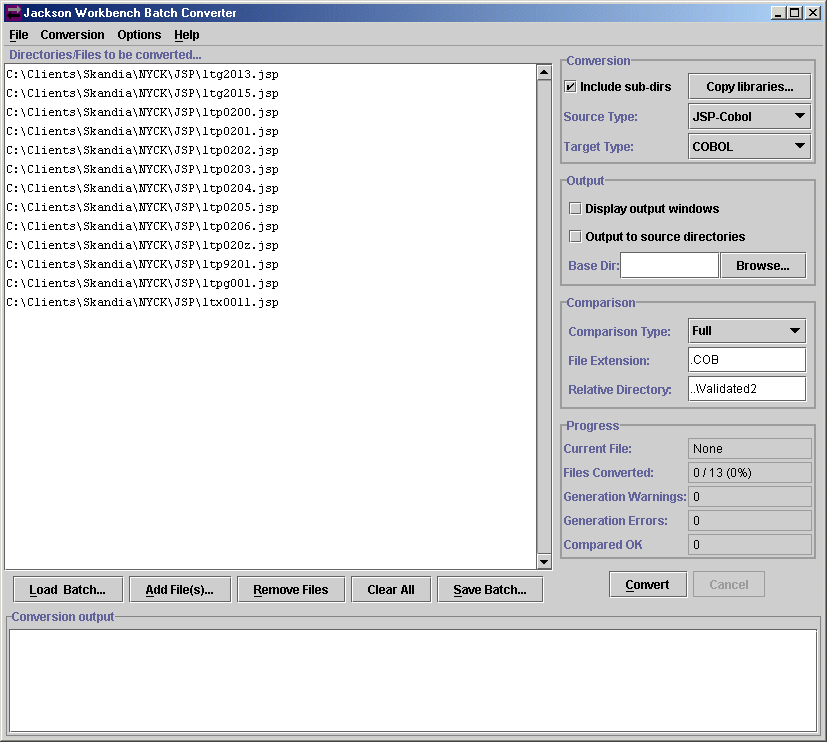Open the Options menu
The height and width of the screenshot is (742, 827).
(139, 35)
